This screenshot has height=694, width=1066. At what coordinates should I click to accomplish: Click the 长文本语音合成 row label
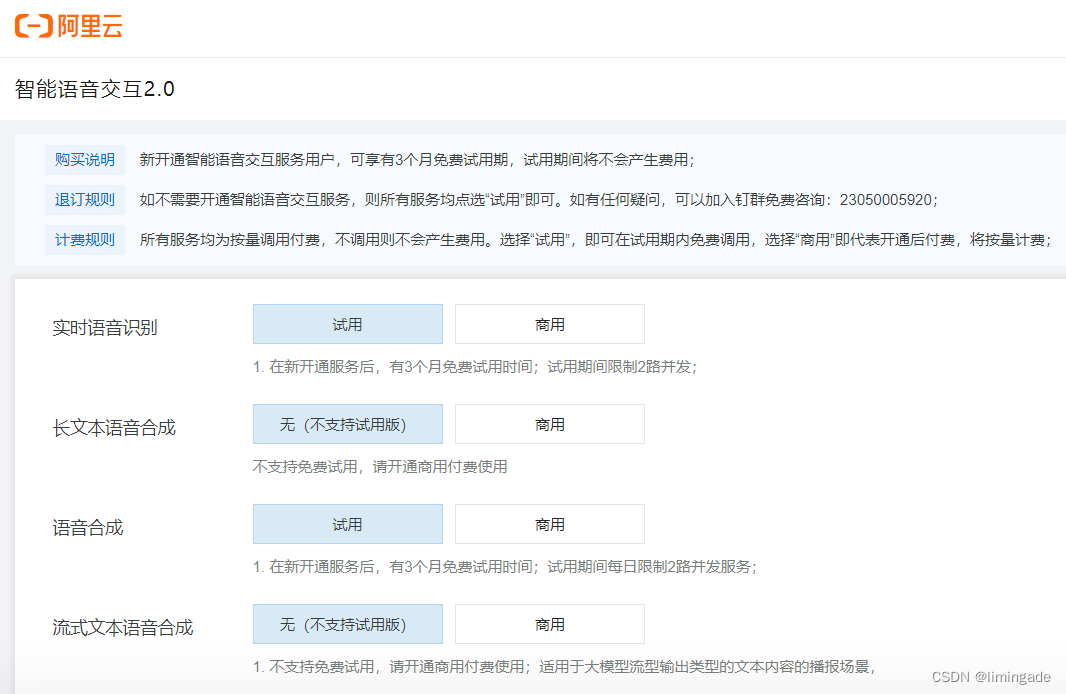(x=114, y=428)
